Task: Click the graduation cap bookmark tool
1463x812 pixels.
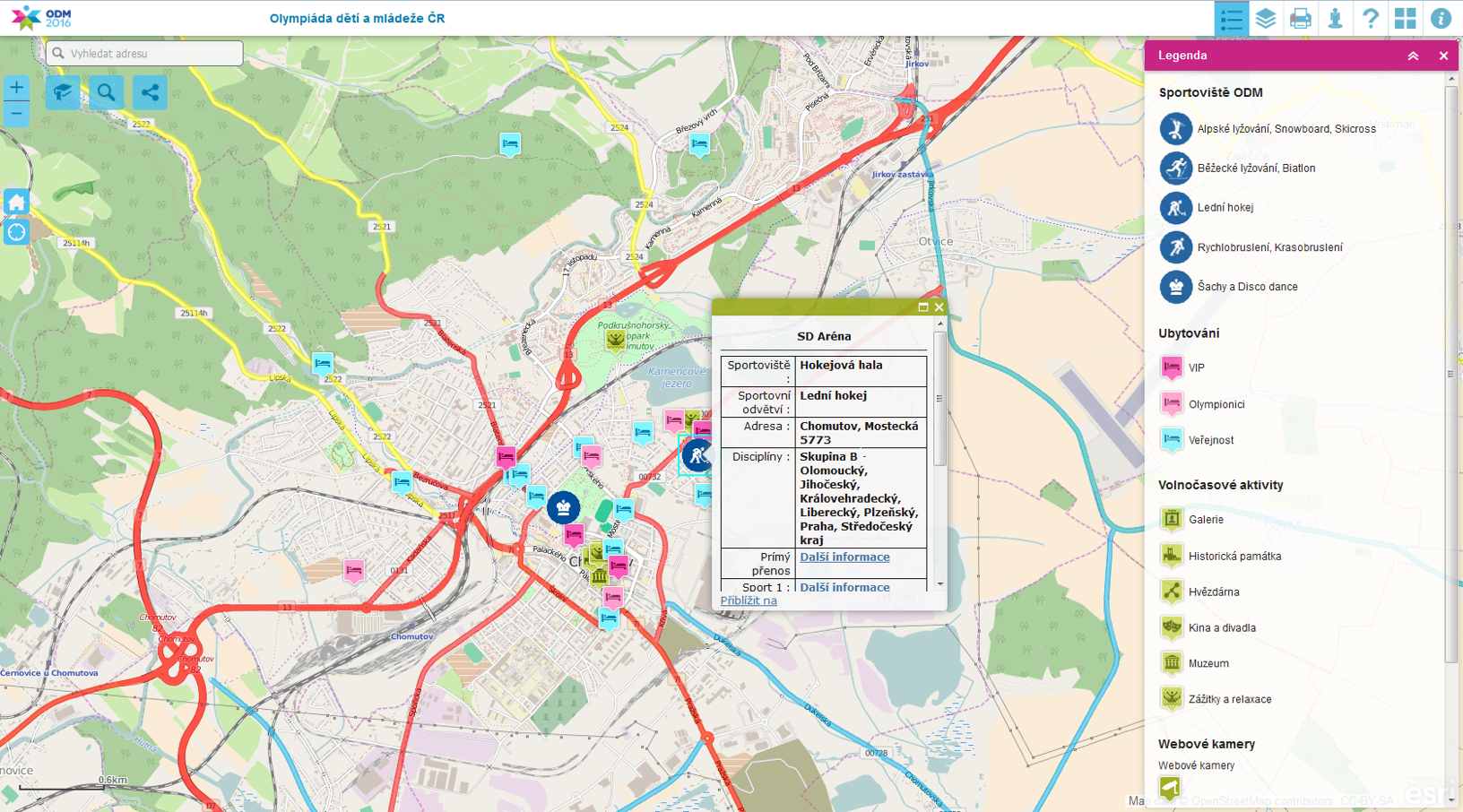Action: 63,92
